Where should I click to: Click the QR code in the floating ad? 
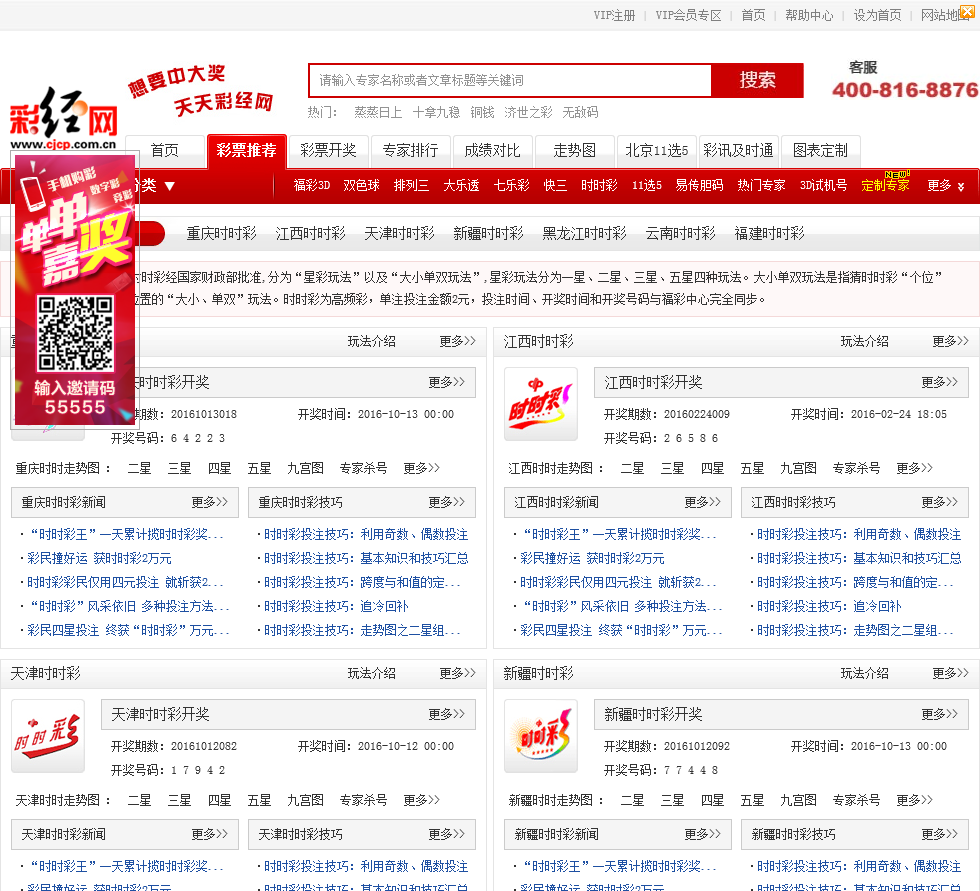76,334
